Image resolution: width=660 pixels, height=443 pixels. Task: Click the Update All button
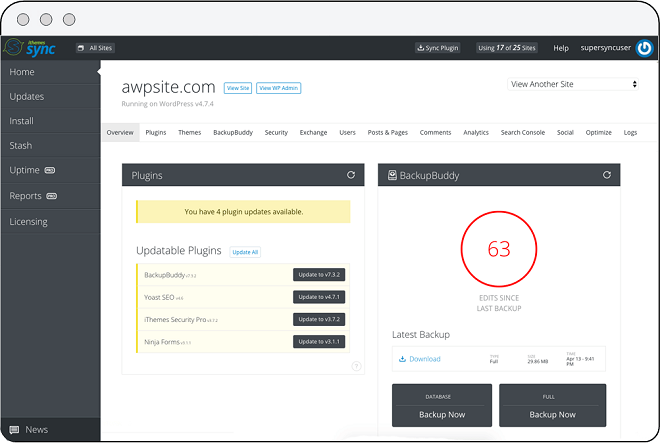point(245,252)
